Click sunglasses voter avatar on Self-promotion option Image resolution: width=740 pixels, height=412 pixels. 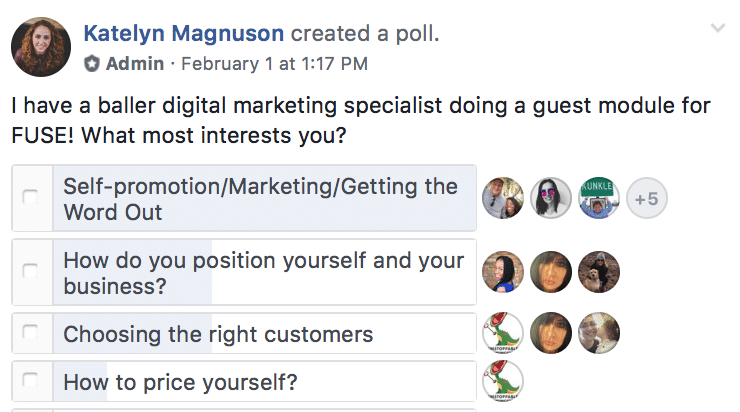point(551,199)
